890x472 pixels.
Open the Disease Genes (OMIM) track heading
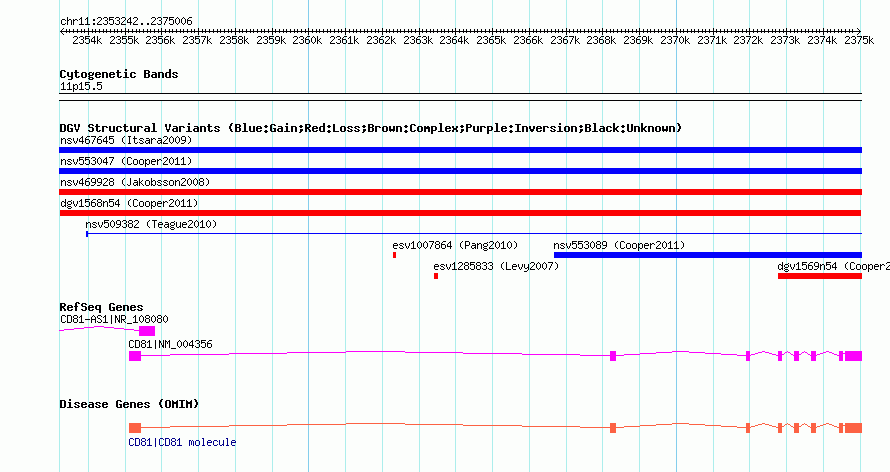129,404
